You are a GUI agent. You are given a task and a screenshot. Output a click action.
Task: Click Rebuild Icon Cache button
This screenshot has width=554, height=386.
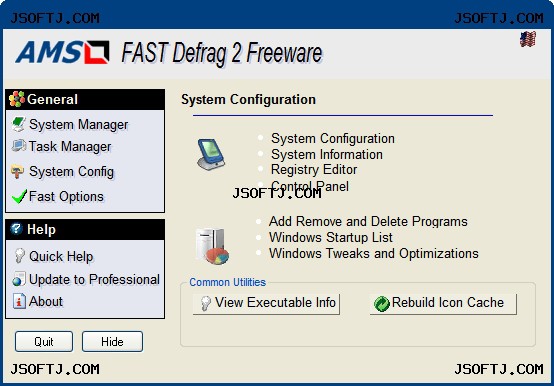[x=443, y=304]
